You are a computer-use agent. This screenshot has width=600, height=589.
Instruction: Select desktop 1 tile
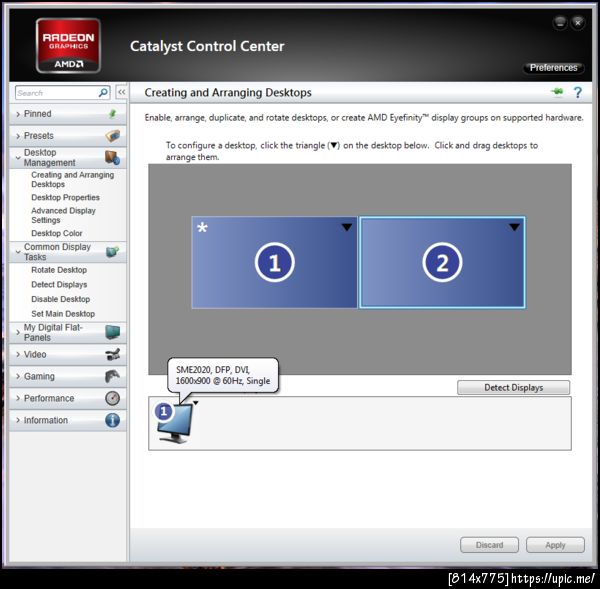pyautogui.click(x=274, y=262)
